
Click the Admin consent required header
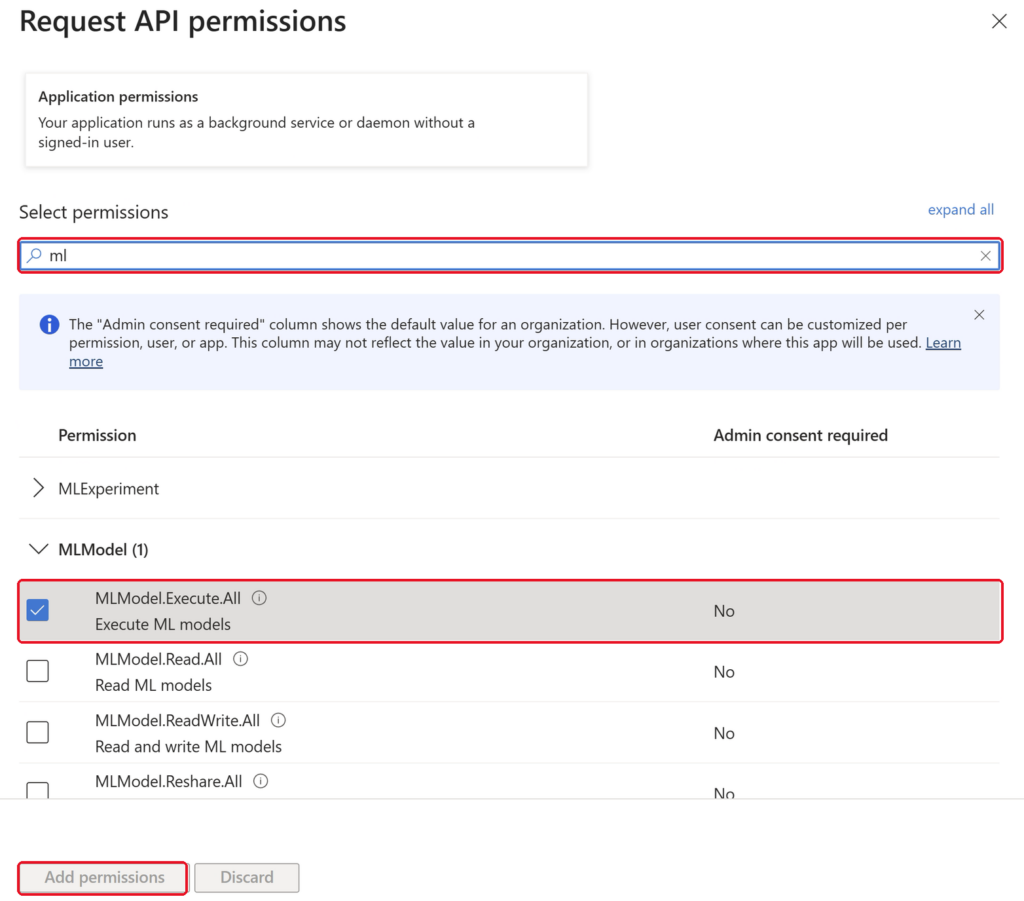point(800,435)
